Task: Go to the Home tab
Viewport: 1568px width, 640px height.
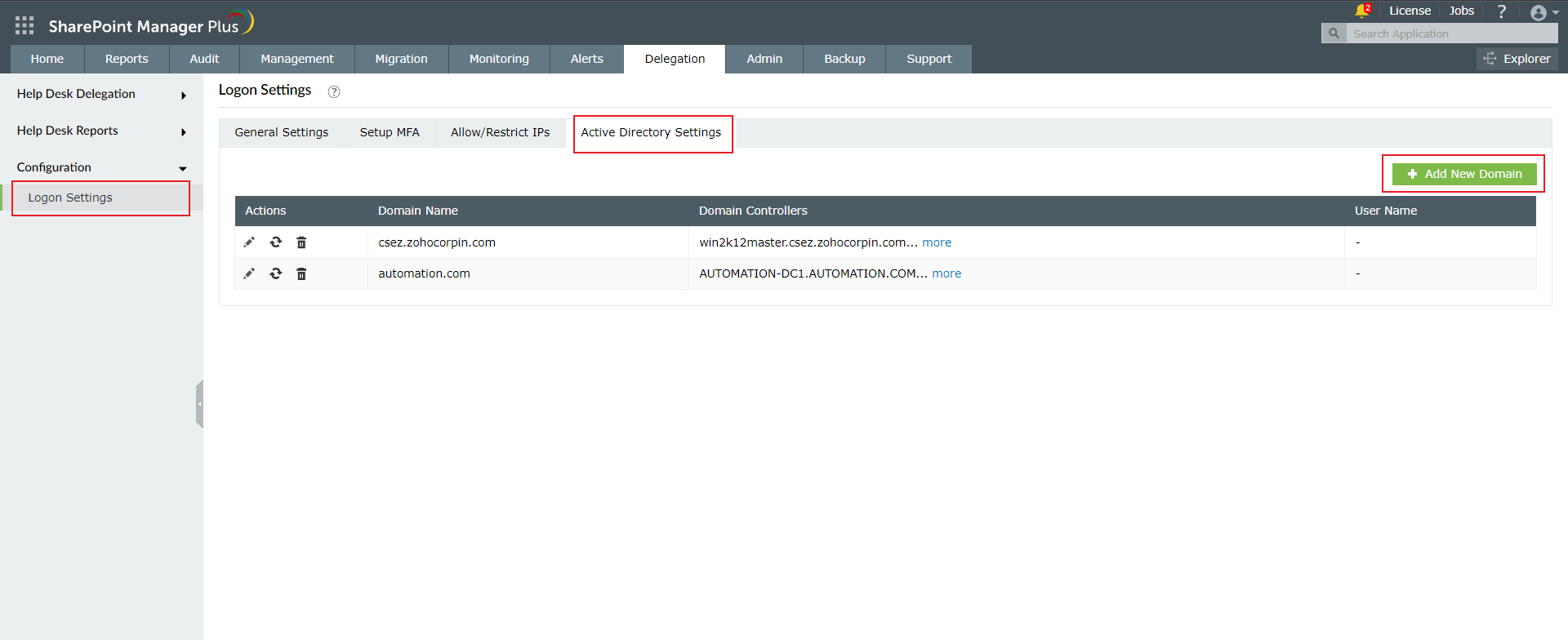Action: point(47,59)
